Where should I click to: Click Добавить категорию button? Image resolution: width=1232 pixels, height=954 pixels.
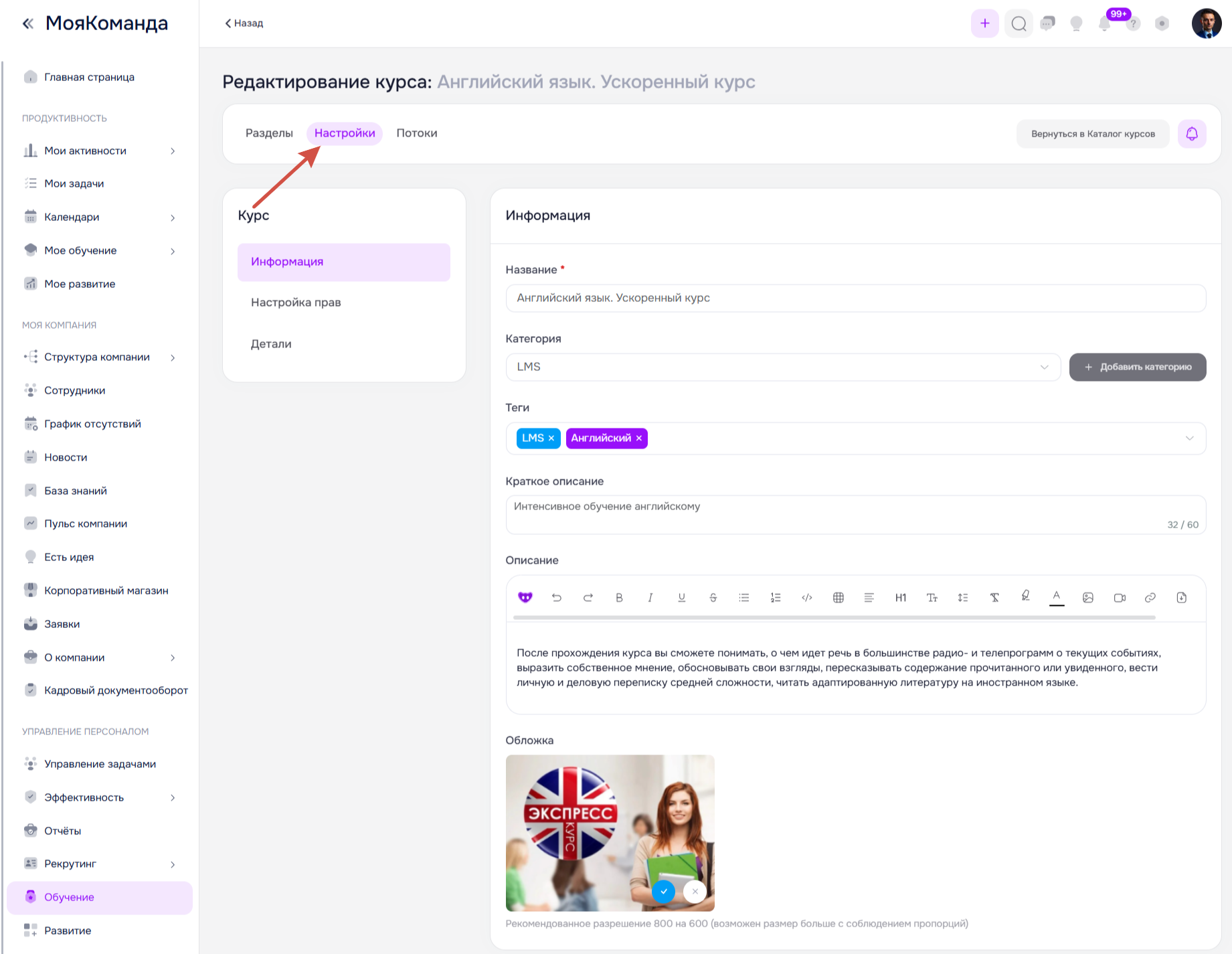[x=1137, y=367]
